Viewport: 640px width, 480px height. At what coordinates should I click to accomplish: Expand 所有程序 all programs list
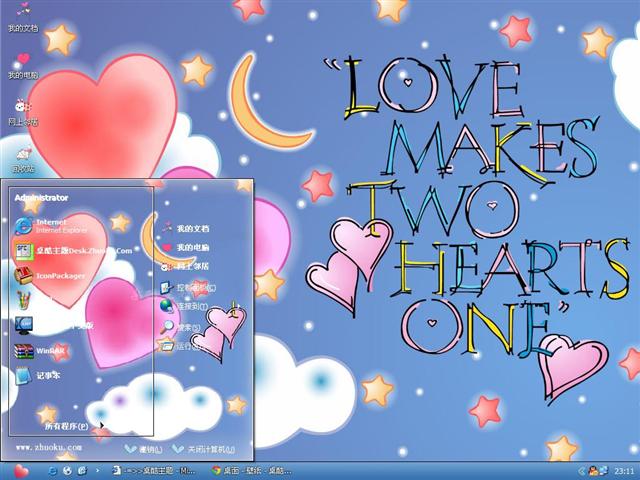(74, 426)
